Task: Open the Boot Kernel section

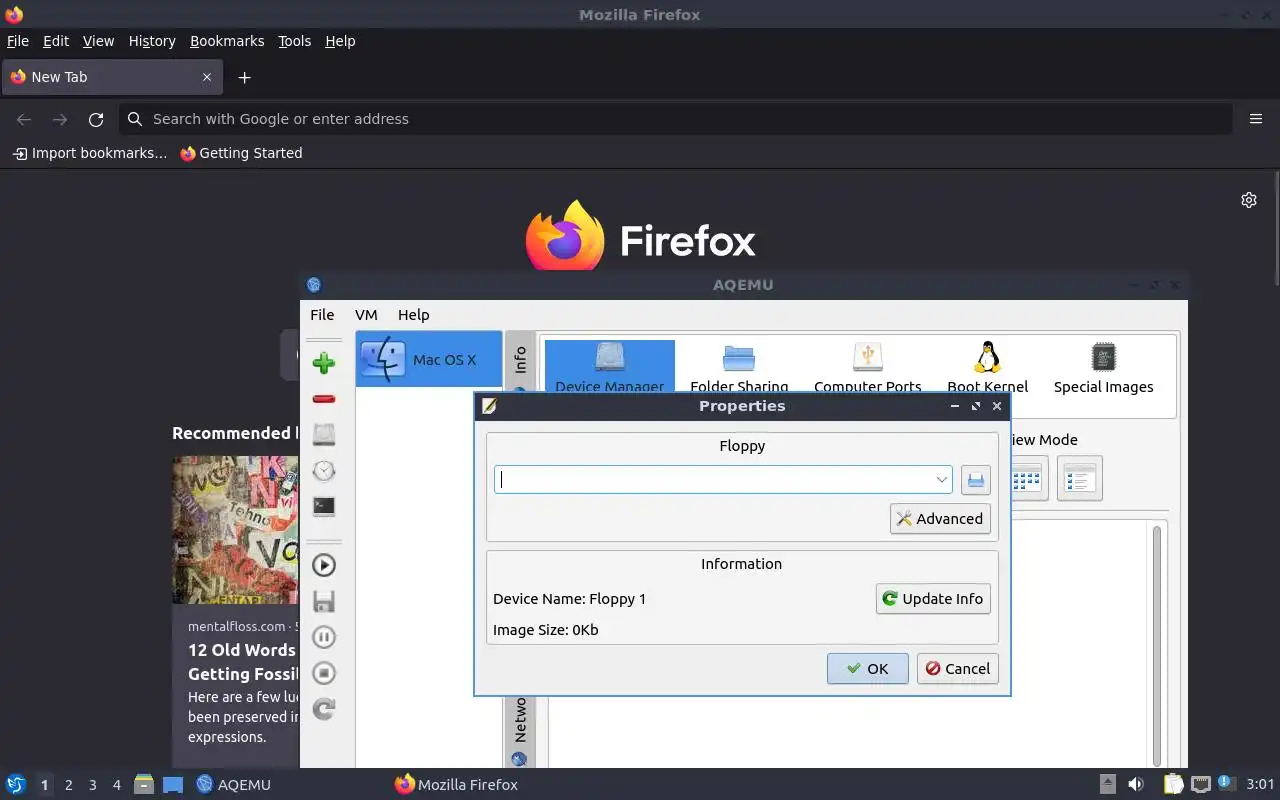Action: pyautogui.click(x=987, y=367)
